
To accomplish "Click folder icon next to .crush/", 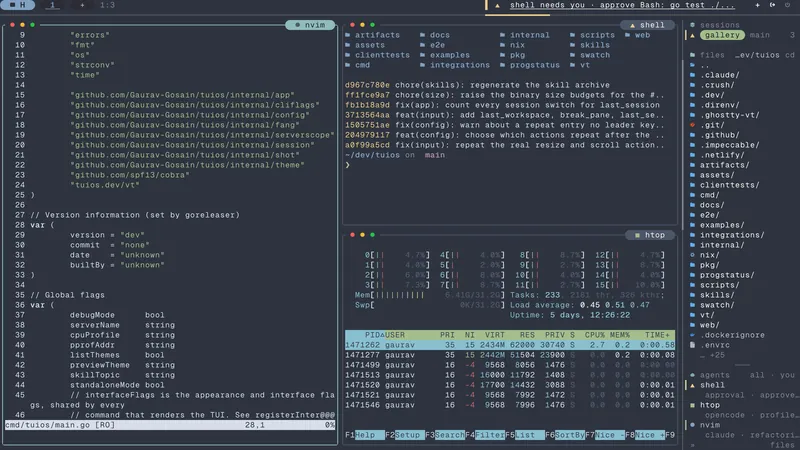I will point(692,85).
